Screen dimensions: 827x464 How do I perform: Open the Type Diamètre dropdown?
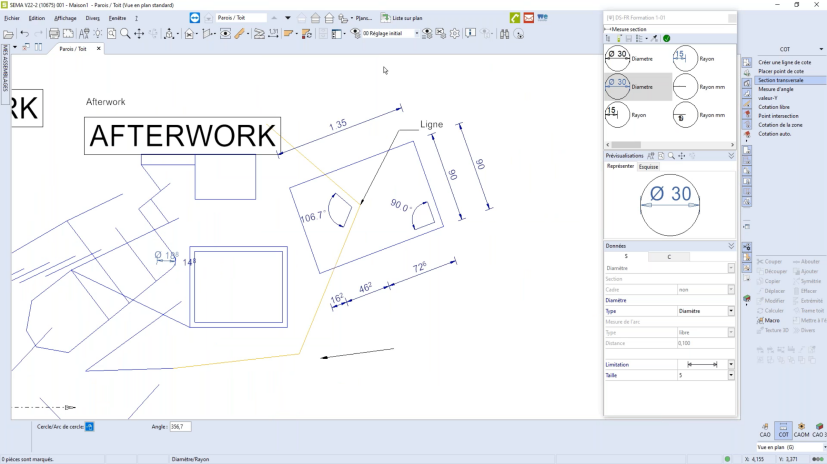(731, 311)
